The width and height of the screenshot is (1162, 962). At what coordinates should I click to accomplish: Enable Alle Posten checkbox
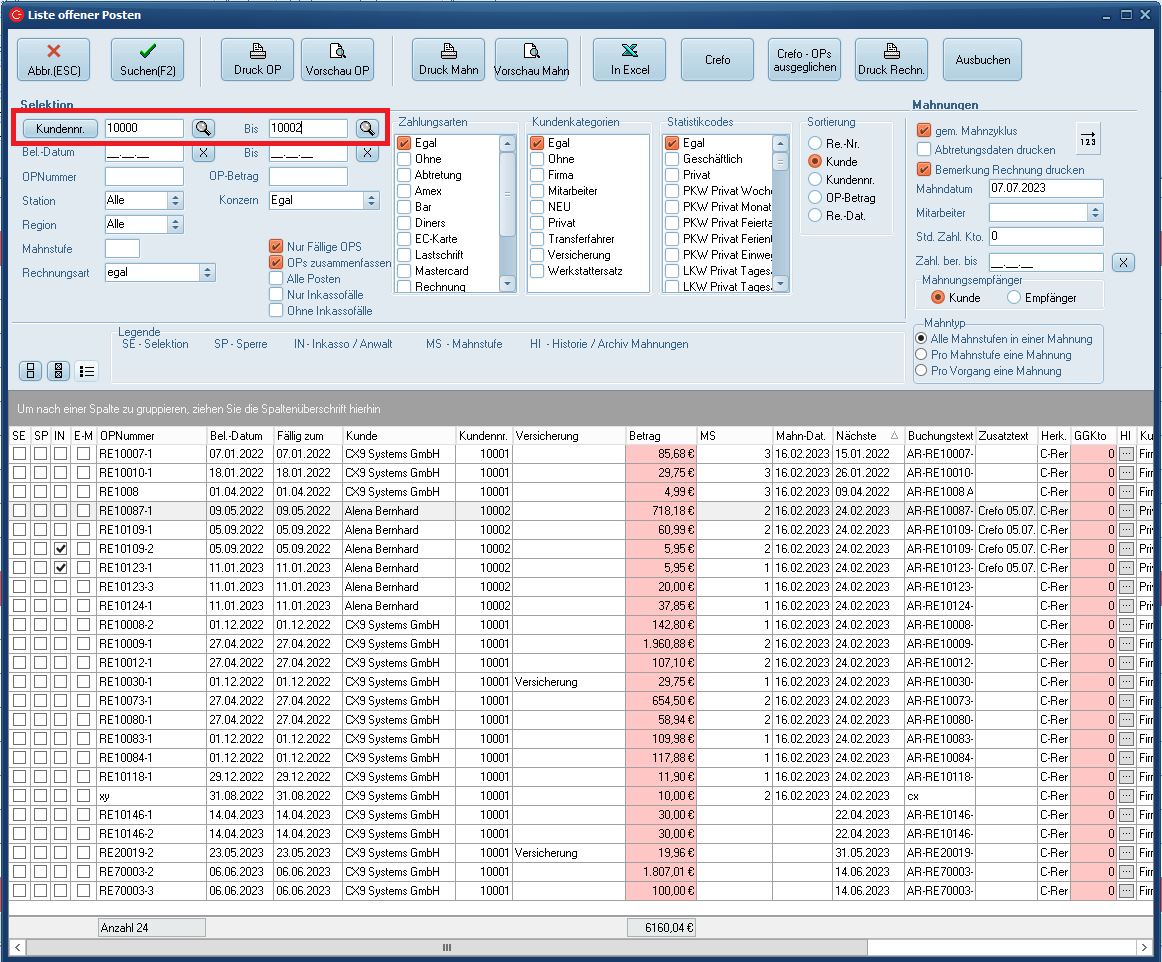coord(276,279)
